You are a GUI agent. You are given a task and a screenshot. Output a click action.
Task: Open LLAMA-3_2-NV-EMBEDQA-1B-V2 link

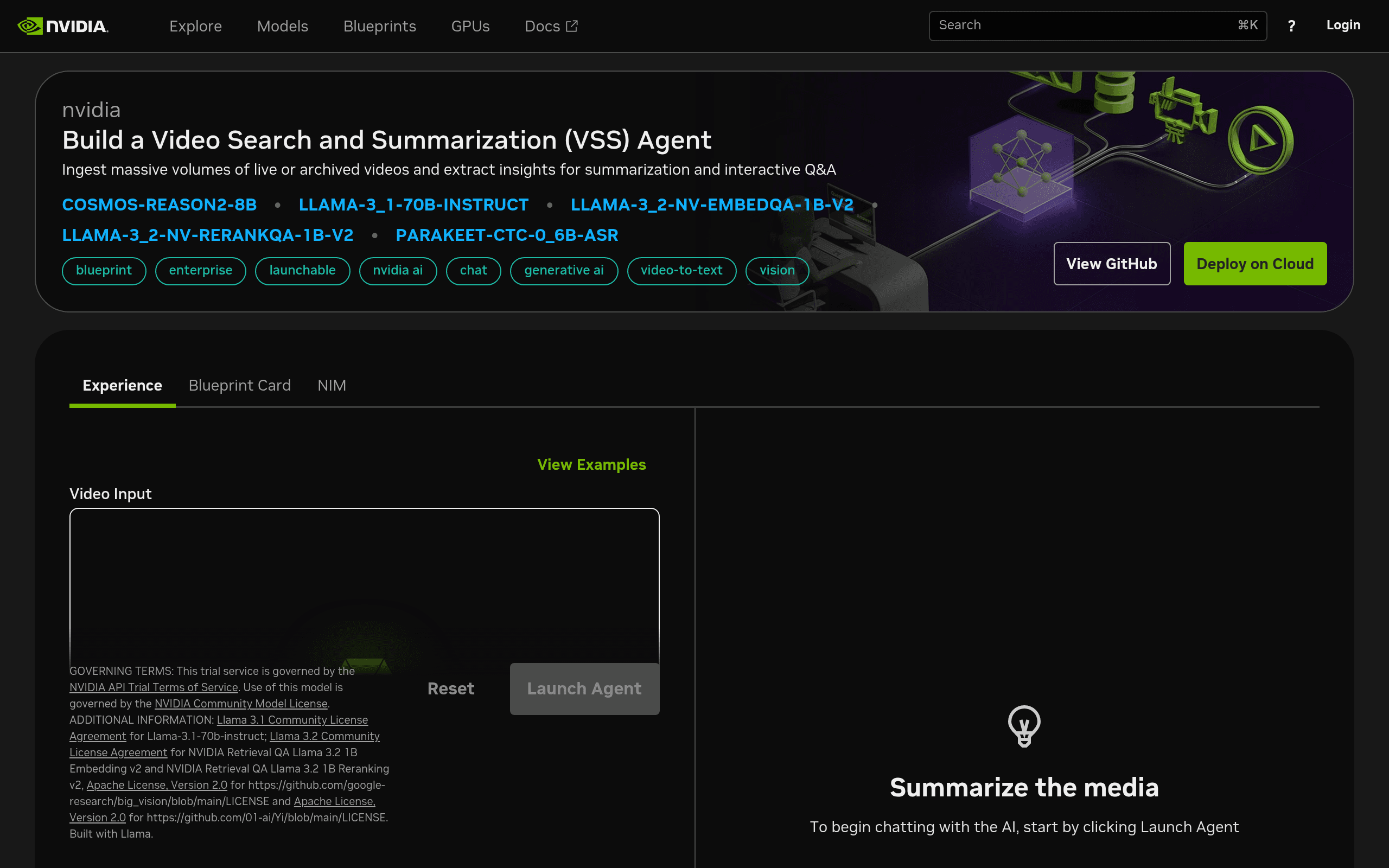[x=712, y=205]
